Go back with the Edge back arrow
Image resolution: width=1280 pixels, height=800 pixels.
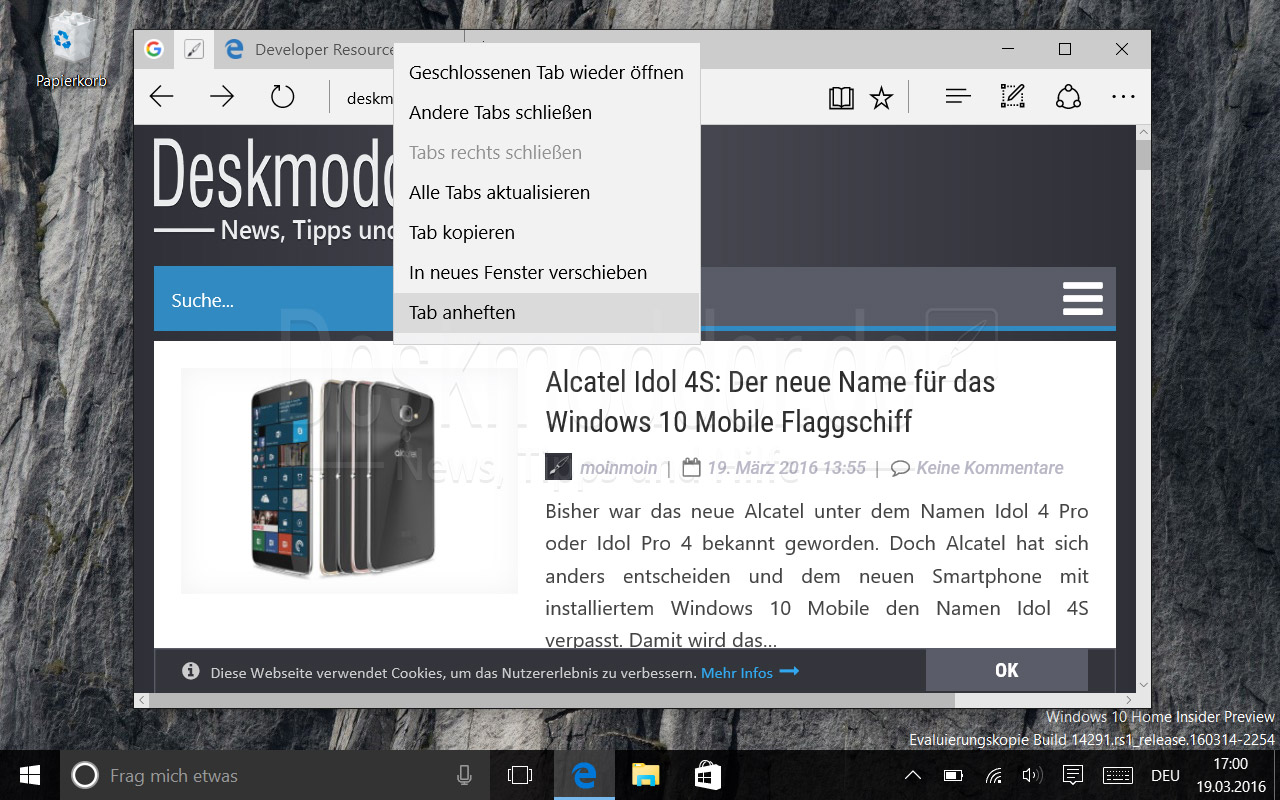click(x=162, y=97)
